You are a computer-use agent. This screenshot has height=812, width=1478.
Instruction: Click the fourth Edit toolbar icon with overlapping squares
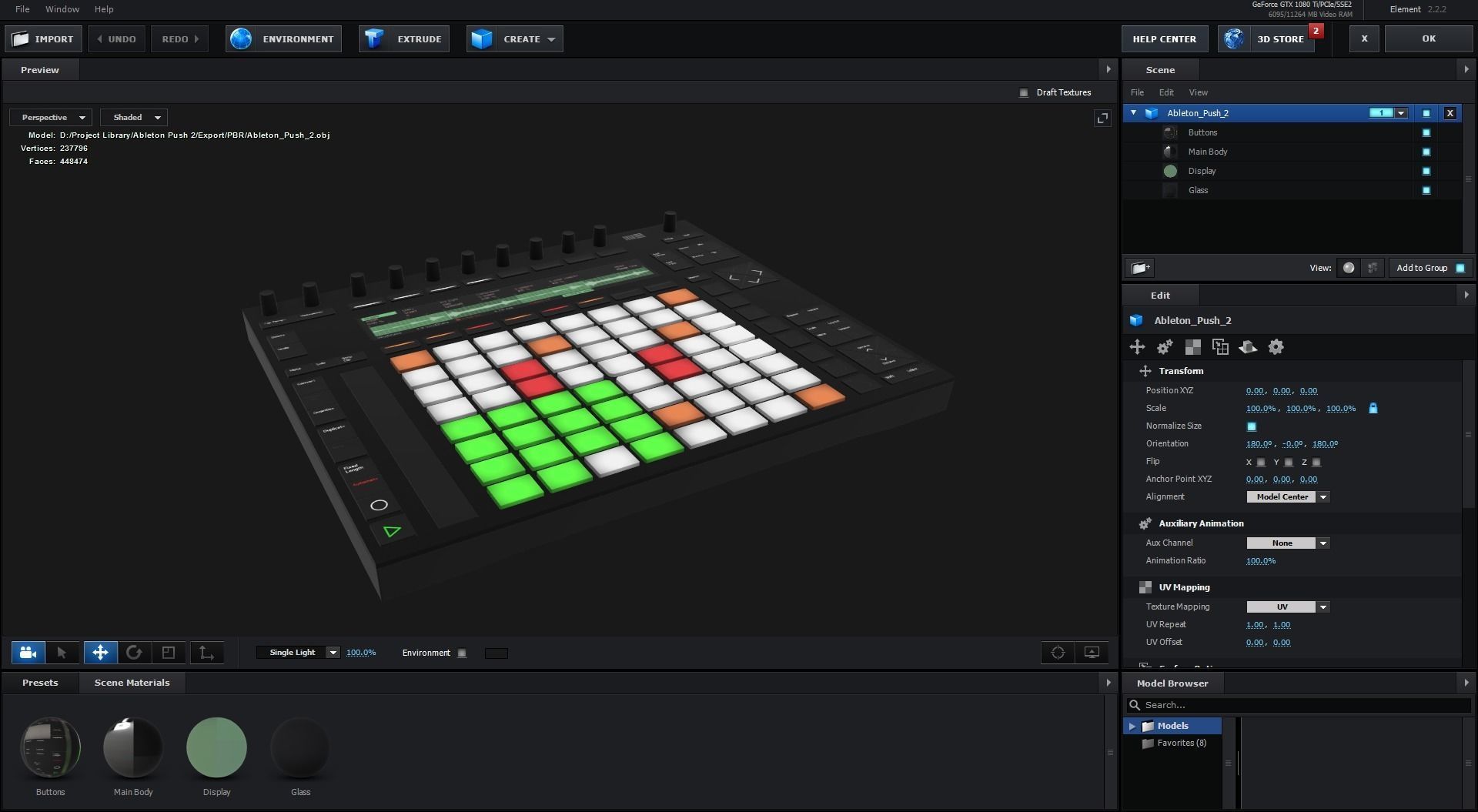(1220, 347)
